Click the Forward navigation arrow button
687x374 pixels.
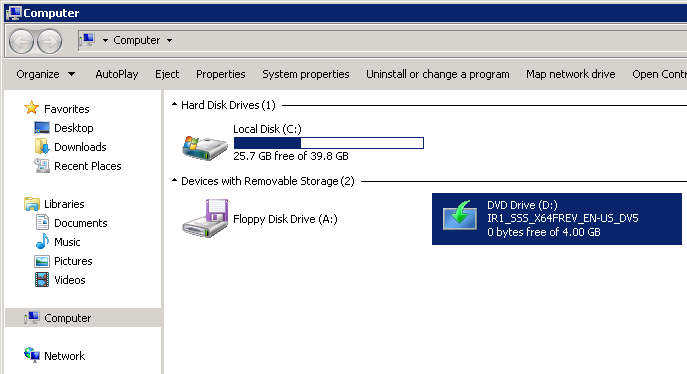(x=50, y=41)
